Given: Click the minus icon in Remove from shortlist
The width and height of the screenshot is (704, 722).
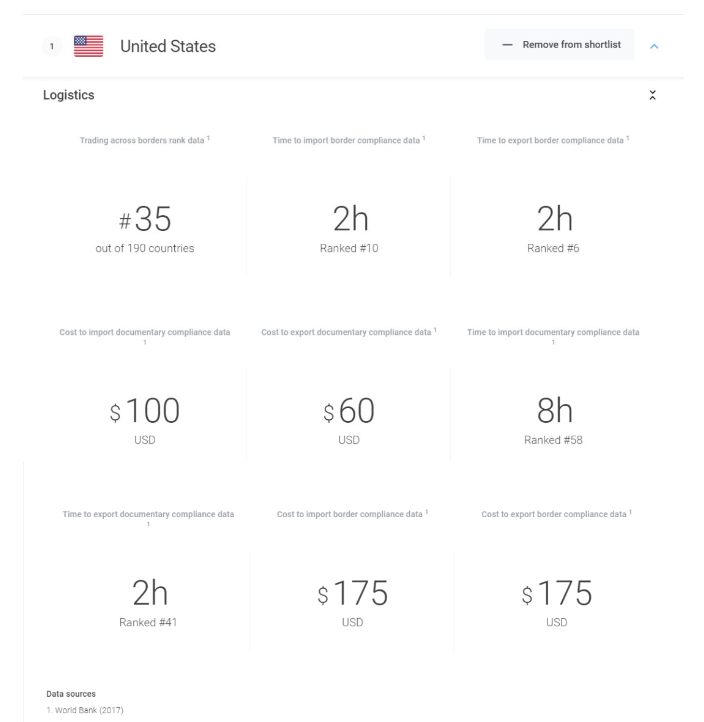Looking at the screenshot, I should (507, 45).
